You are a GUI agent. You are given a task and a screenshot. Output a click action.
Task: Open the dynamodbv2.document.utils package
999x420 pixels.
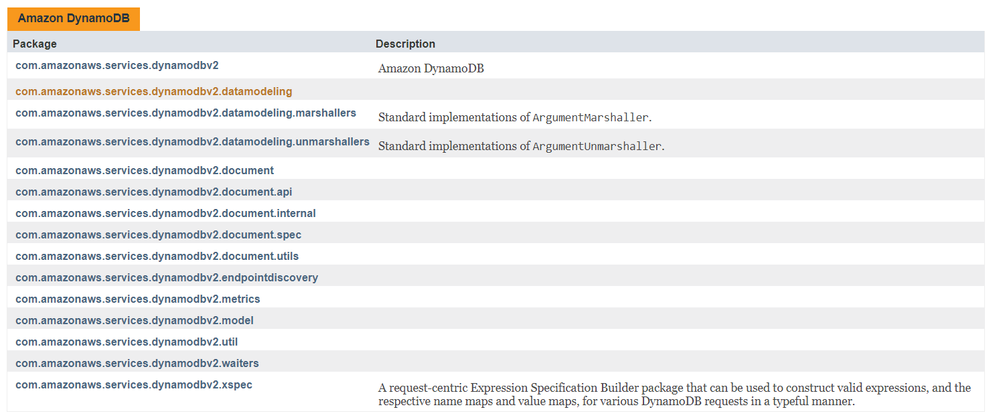click(158, 256)
